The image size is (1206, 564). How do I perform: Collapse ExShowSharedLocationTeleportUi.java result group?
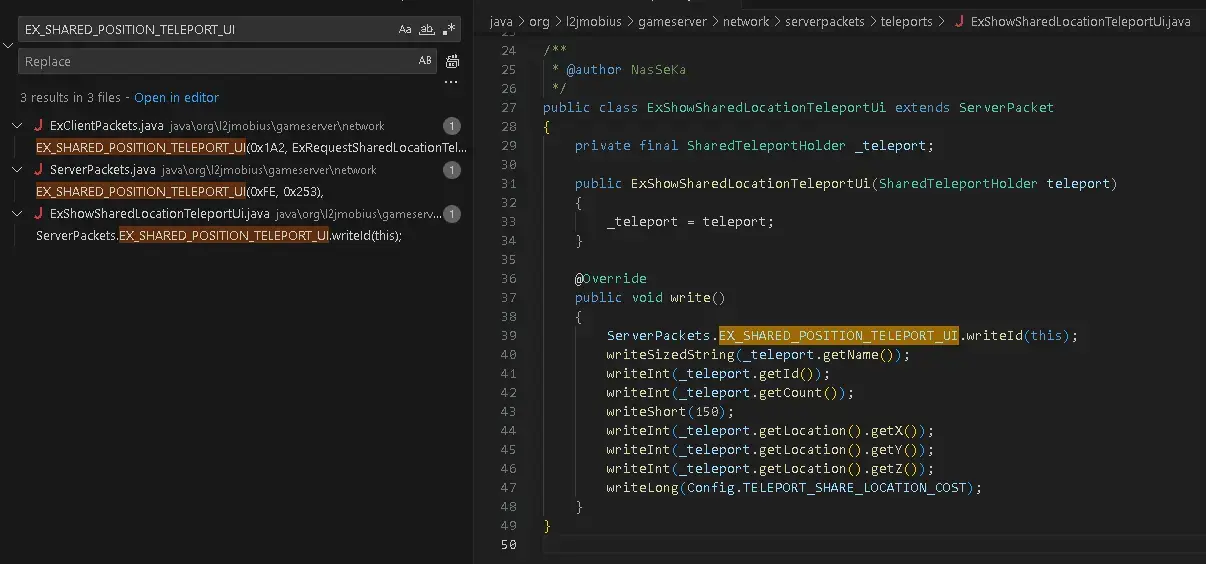point(18,214)
